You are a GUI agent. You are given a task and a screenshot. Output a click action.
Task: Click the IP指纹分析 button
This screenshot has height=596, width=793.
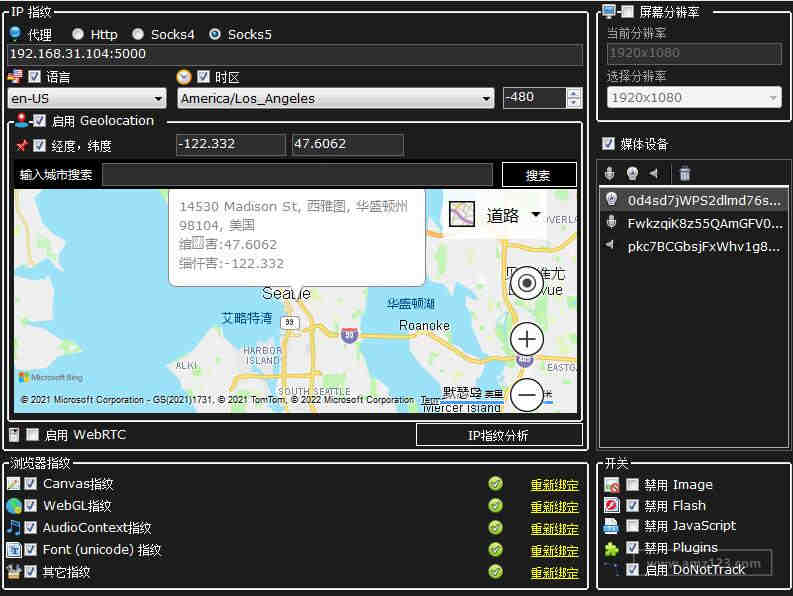pos(499,435)
